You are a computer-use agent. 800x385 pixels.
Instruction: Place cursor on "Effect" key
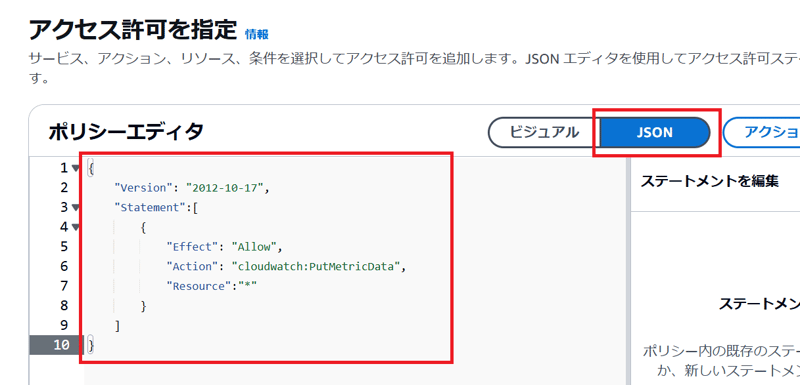point(193,247)
